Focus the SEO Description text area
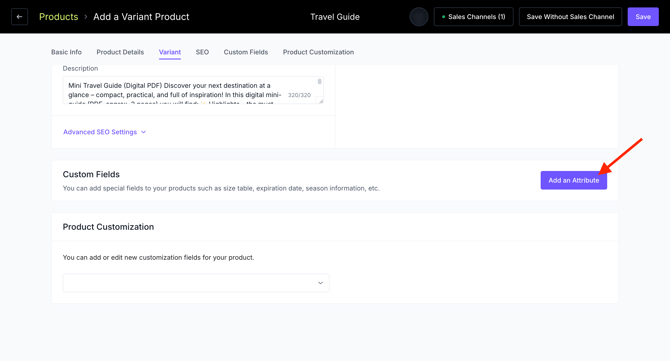670x361 pixels. pos(193,90)
